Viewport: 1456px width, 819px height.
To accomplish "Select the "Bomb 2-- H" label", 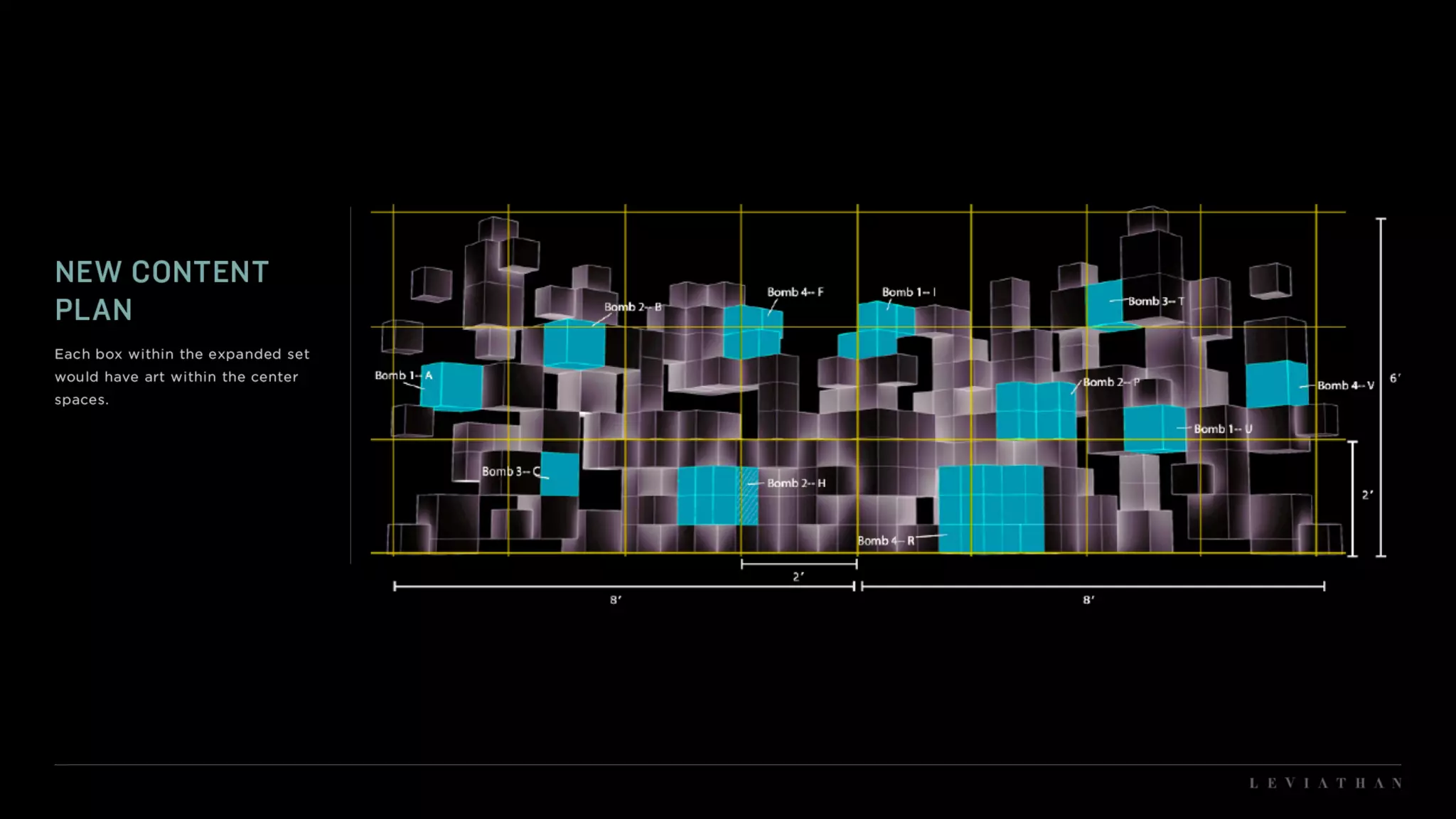I will click(796, 483).
